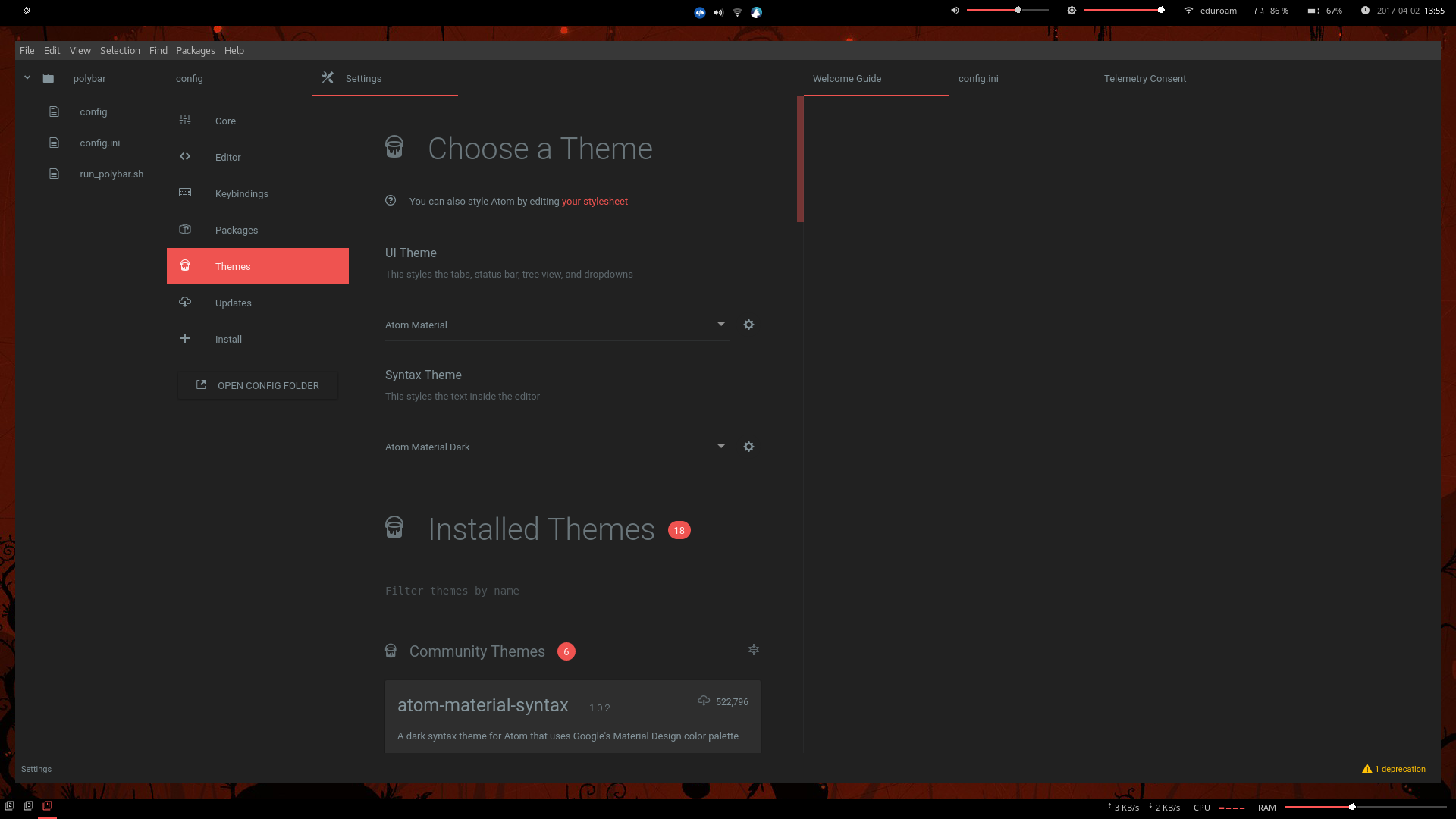Click the Community Themes collapse icon

(x=753, y=650)
